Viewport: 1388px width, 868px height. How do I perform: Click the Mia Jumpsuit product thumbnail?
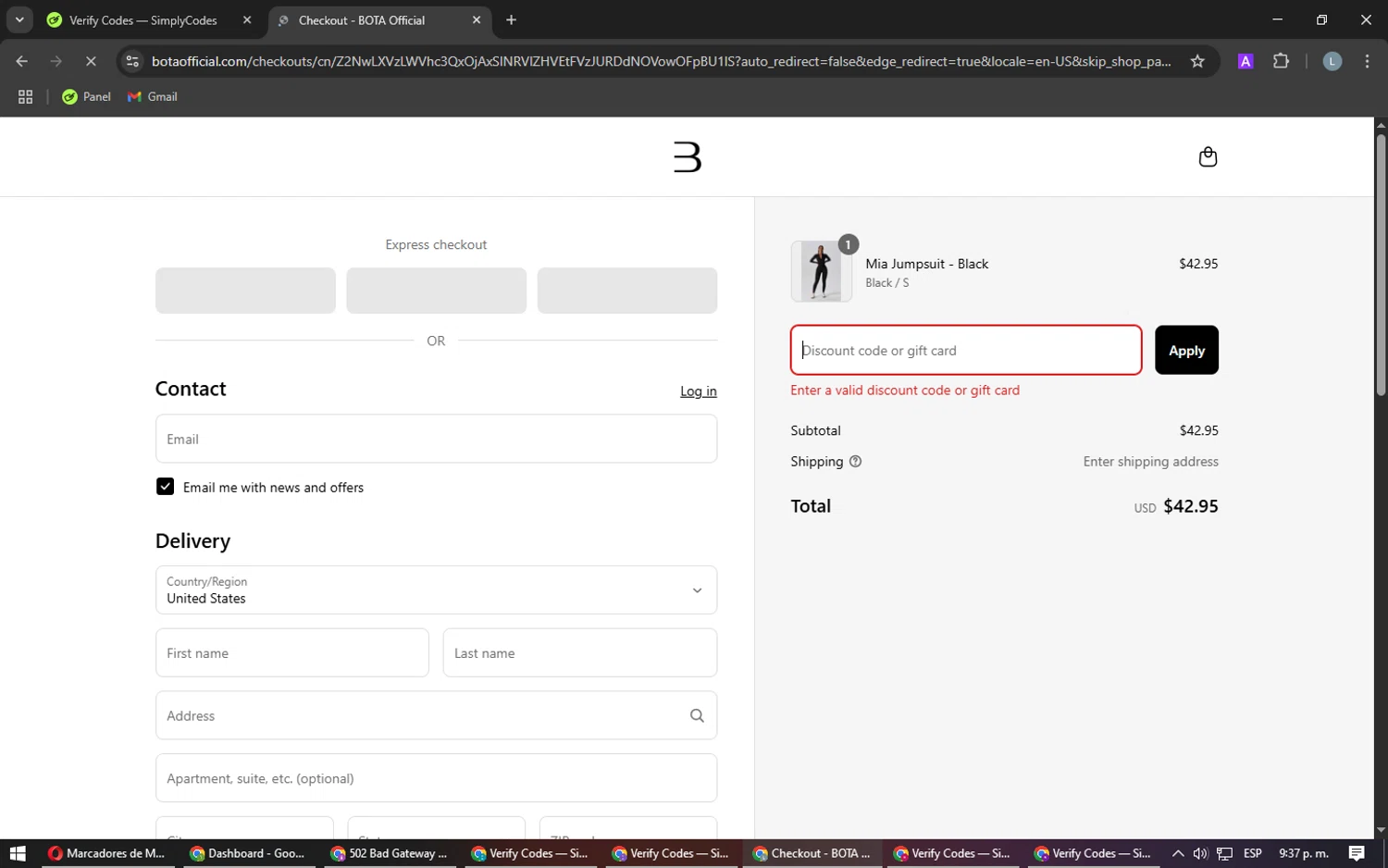[821, 271]
